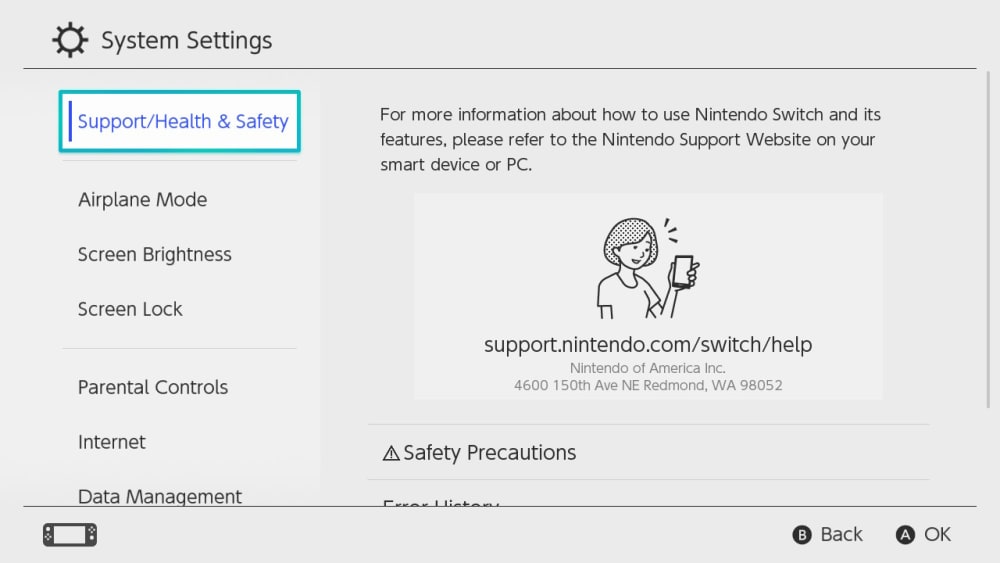Open Data Management settings
This screenshot has height=563, width=1000.
pyautogui.click(x=160, y=496)
